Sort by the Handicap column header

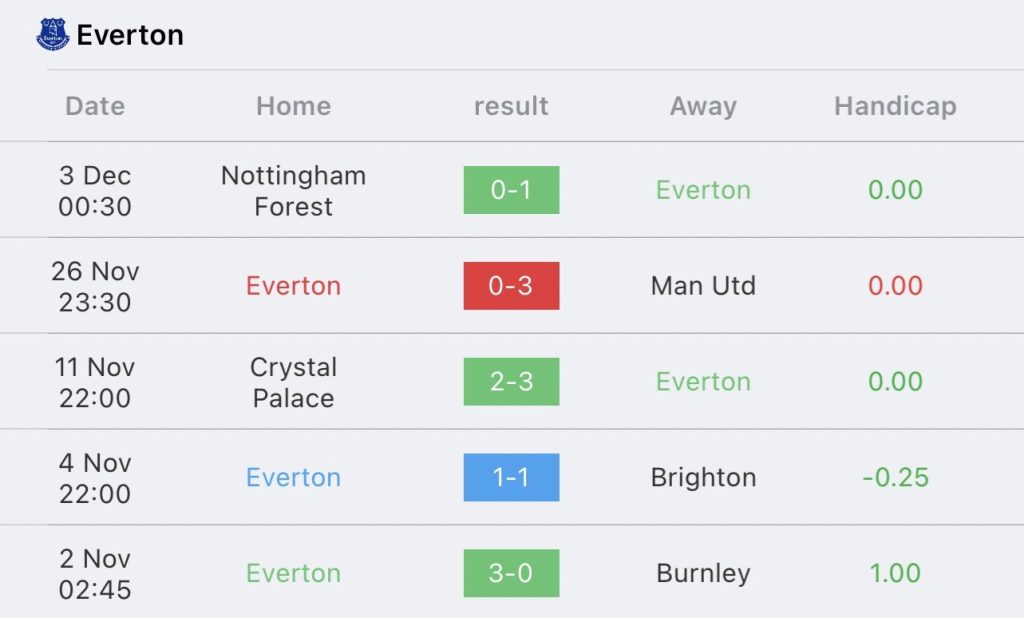895,106
